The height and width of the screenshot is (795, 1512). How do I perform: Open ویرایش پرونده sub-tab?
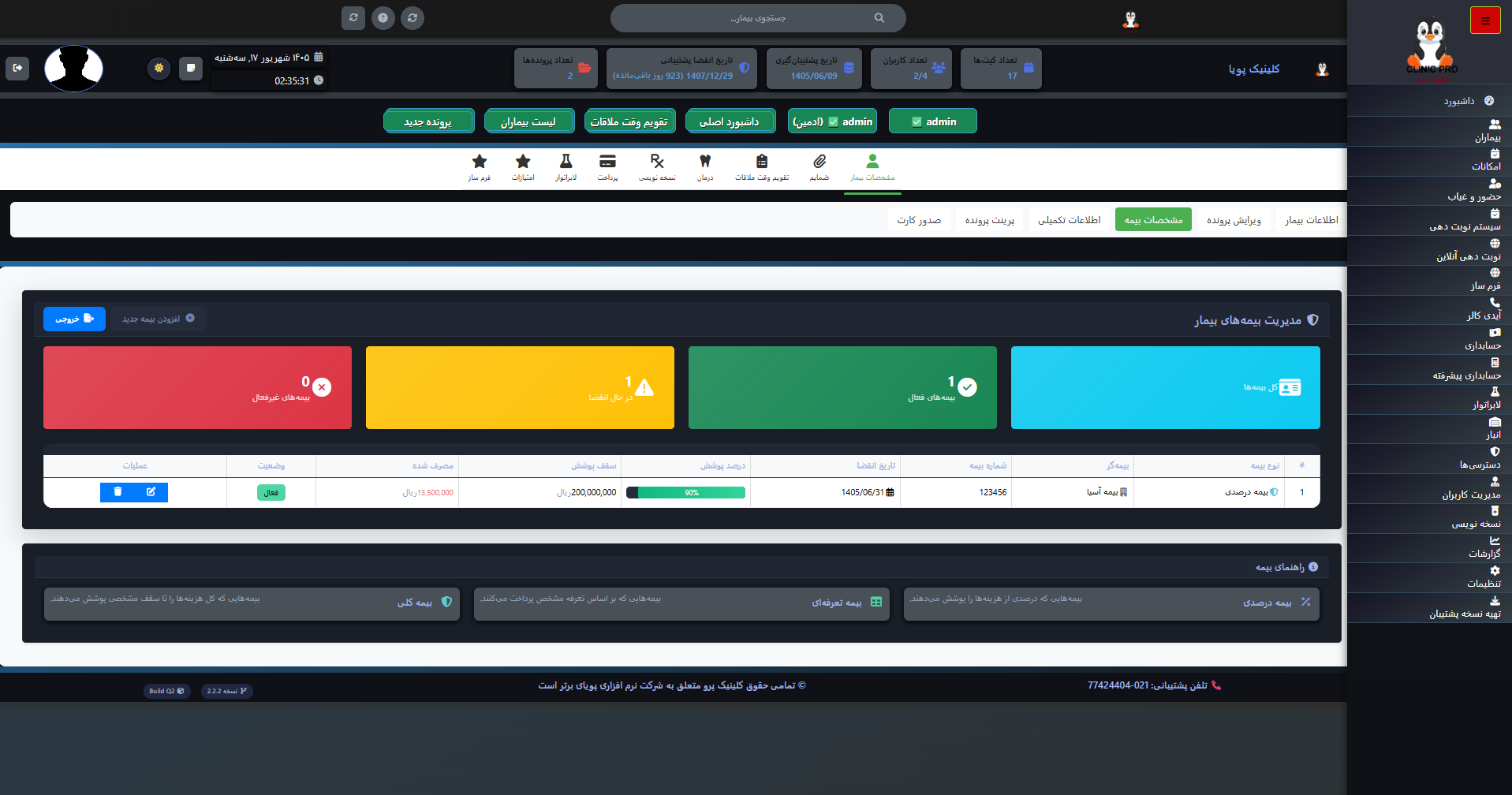[x=1234, y=220]
